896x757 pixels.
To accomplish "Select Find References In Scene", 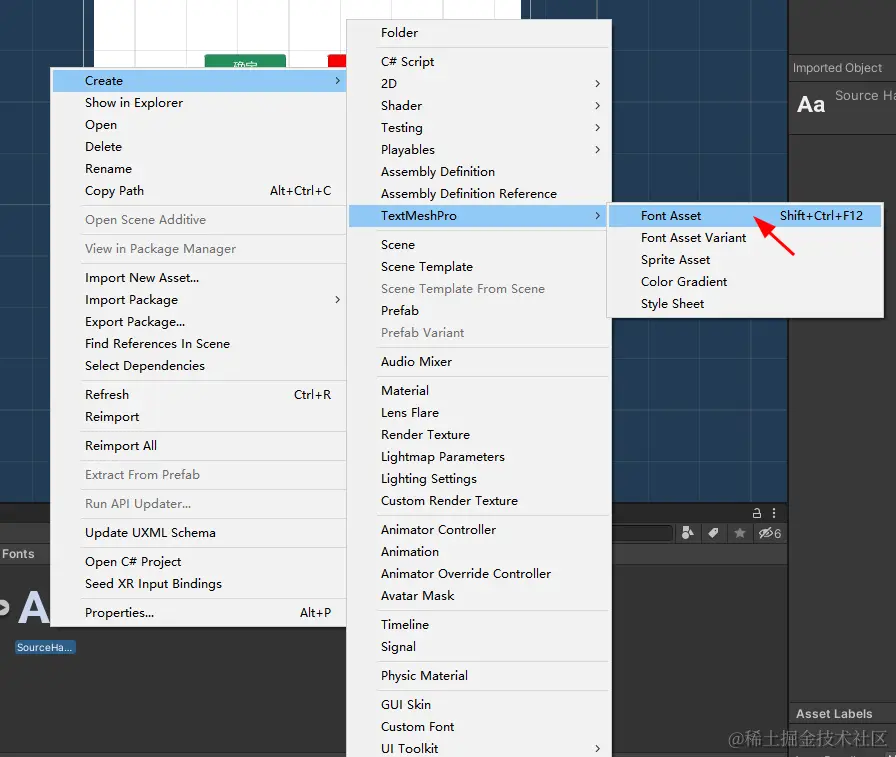I will pos(199,343).
